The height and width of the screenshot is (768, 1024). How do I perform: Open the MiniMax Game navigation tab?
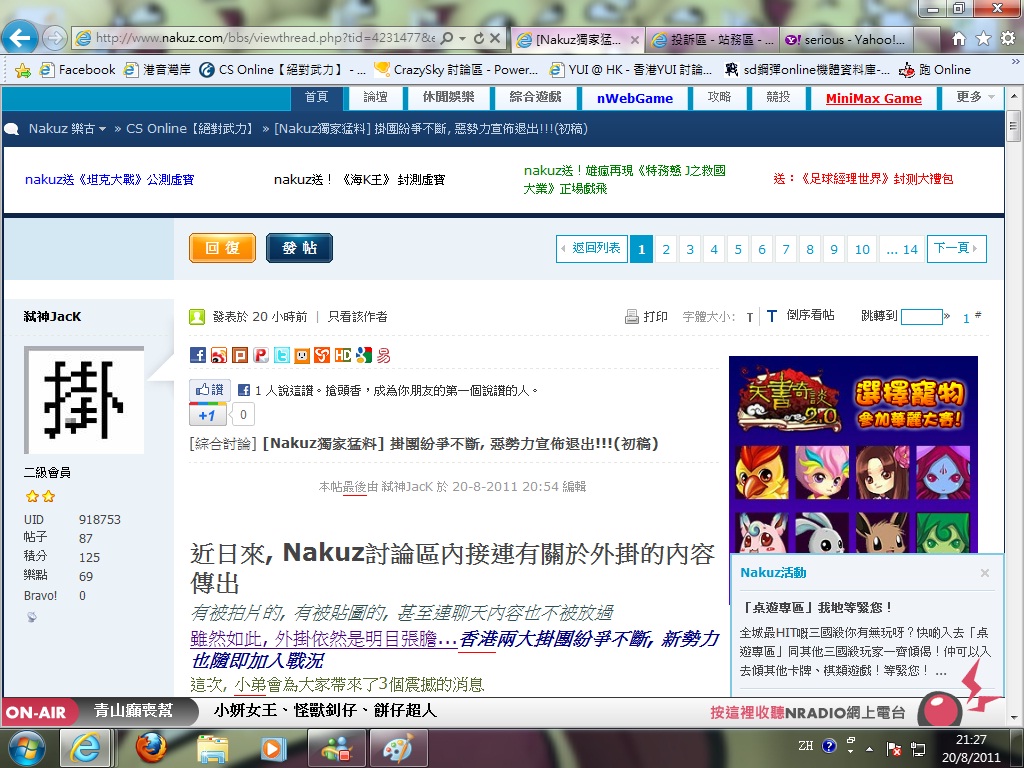(874, 98)
